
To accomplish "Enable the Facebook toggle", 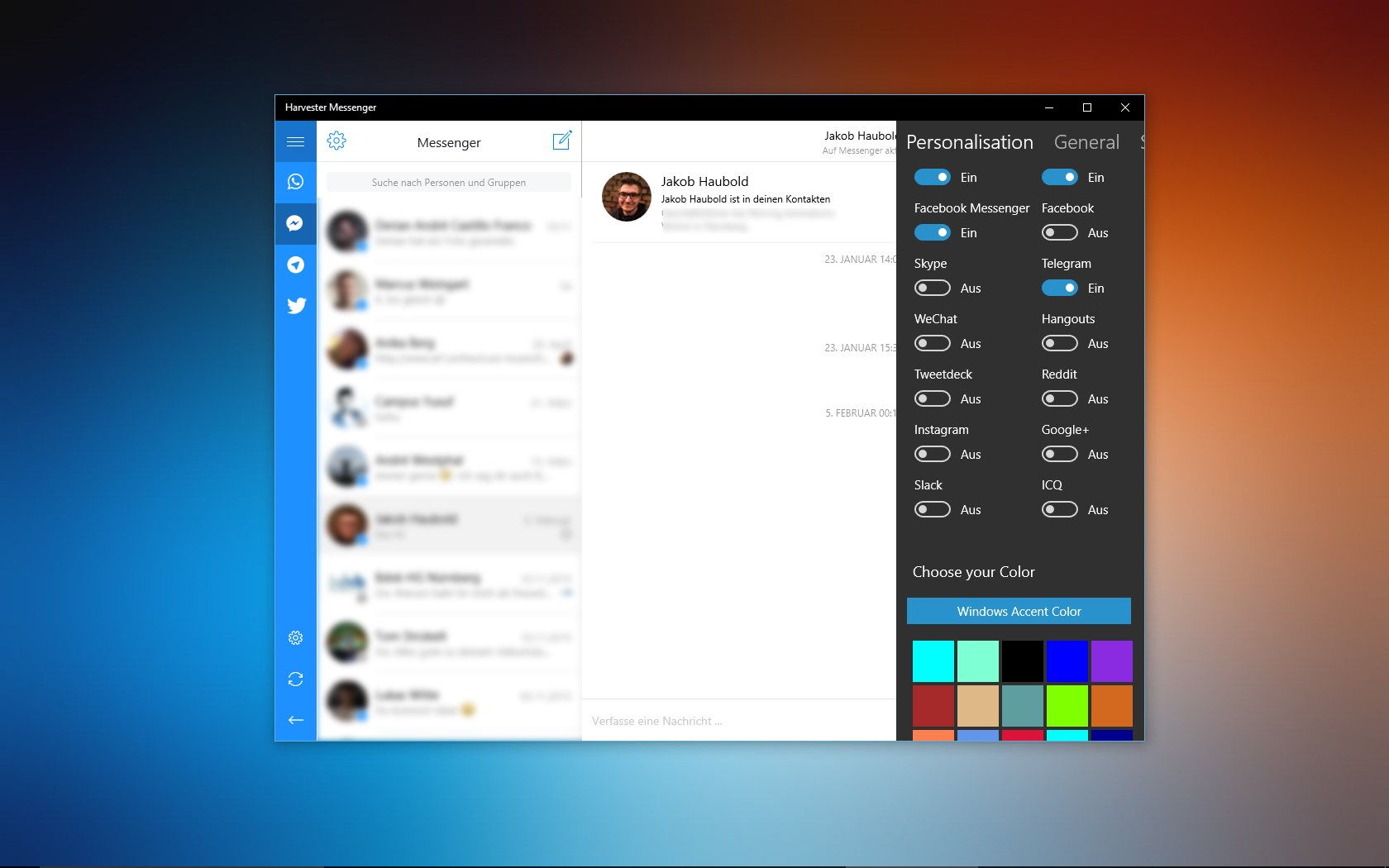I will 1059,233.
